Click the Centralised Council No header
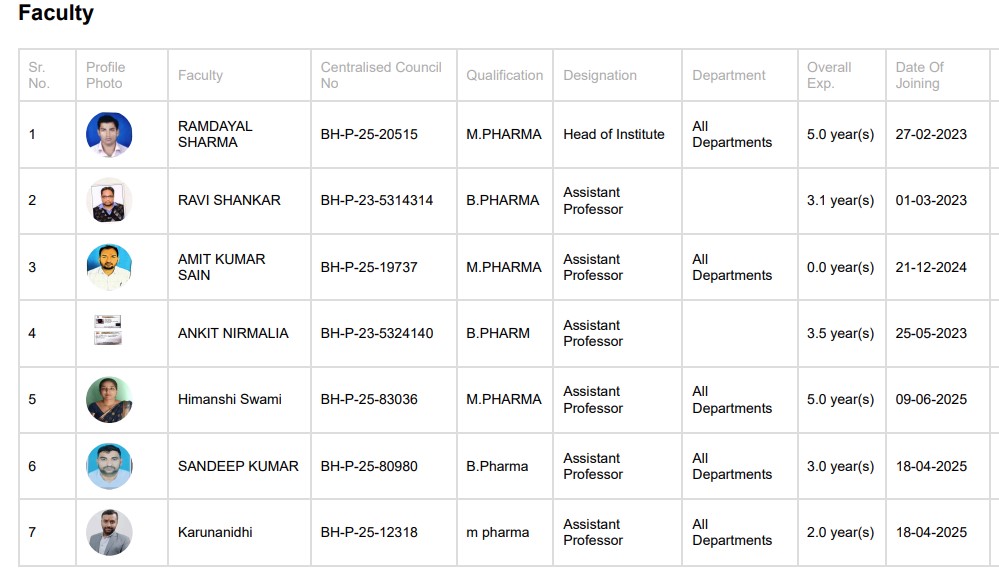999x576 pixels. click(381, 75)
